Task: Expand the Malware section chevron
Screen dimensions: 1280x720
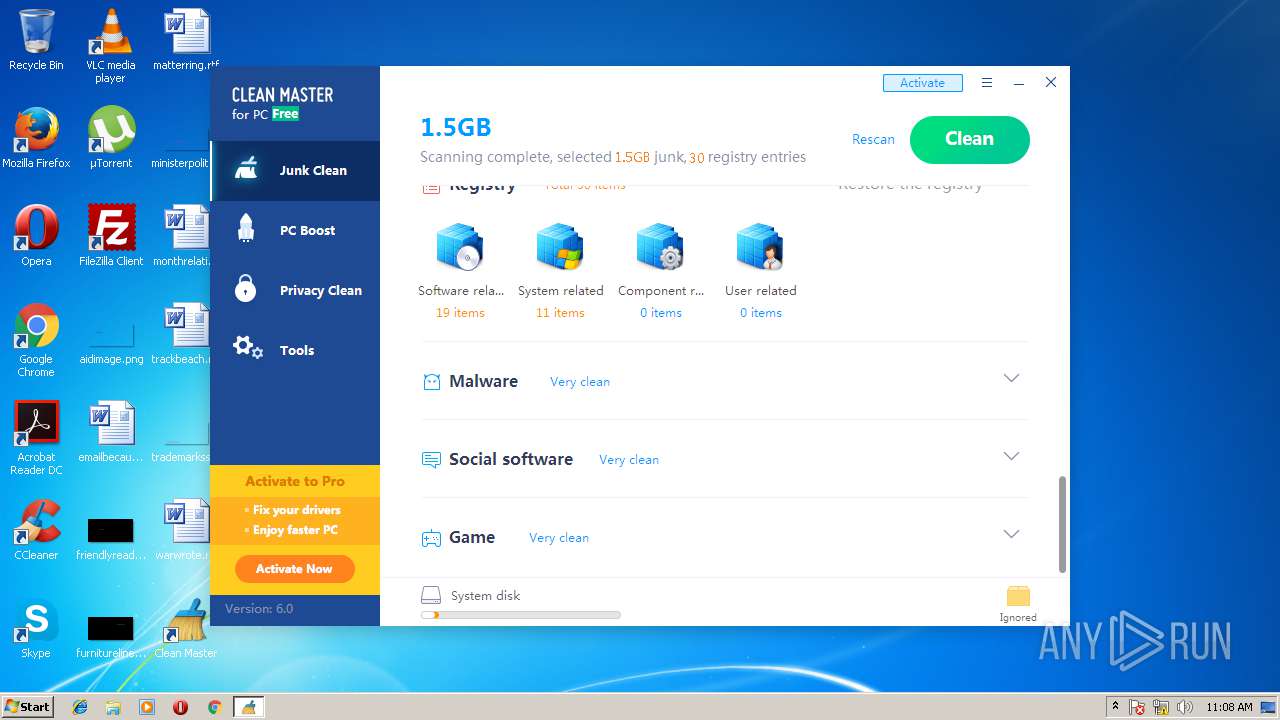Action: click(1011, 378)
